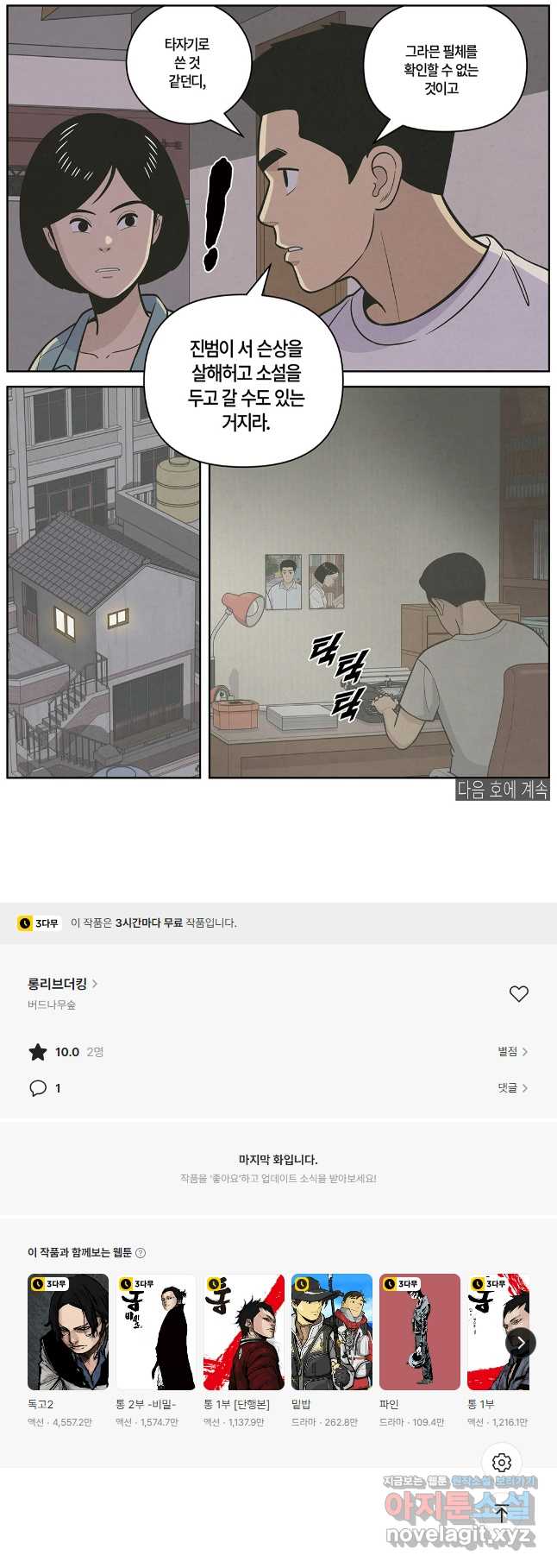Image resolution: width=557 pixels, height=1568 pixels.
Task: Click the 3다무 clock badge icon
Action: click(39, 923)
